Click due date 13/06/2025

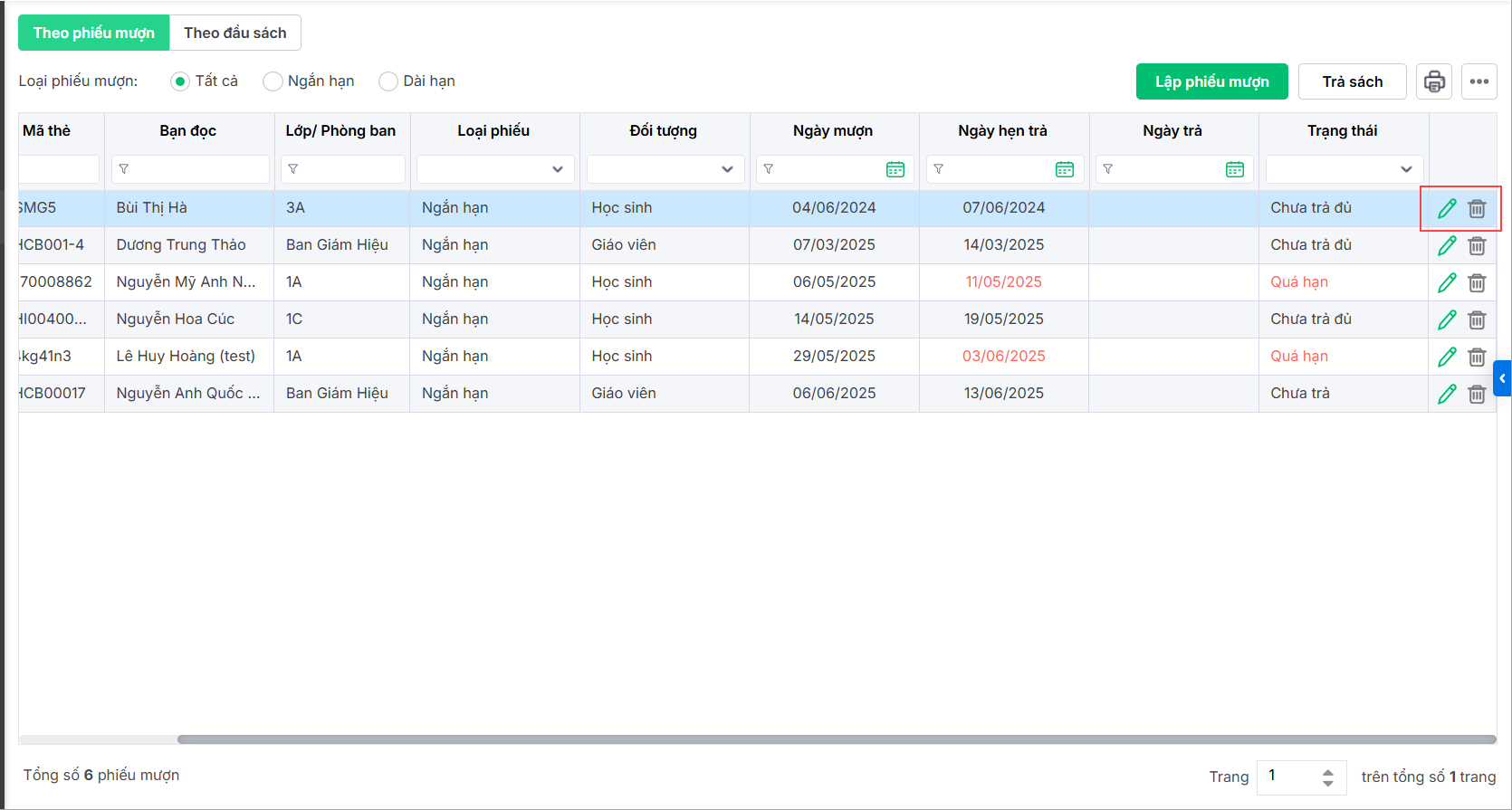[1004, 393]
